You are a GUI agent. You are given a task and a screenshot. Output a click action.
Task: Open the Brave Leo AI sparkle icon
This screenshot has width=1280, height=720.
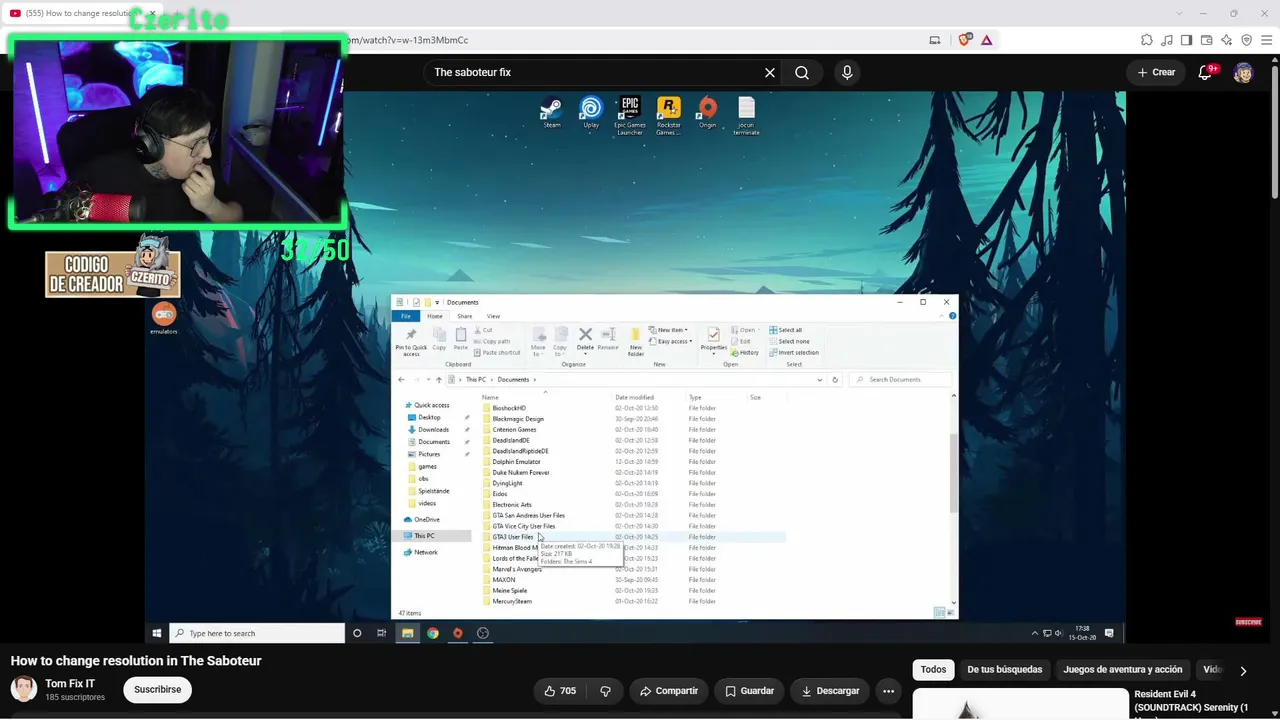1227,40
